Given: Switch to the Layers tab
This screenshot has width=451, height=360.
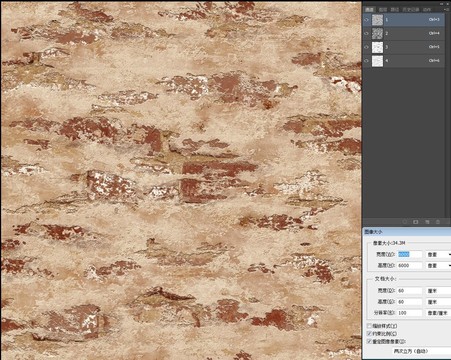Looking at the screenshot, I should [x=382, y=10].
